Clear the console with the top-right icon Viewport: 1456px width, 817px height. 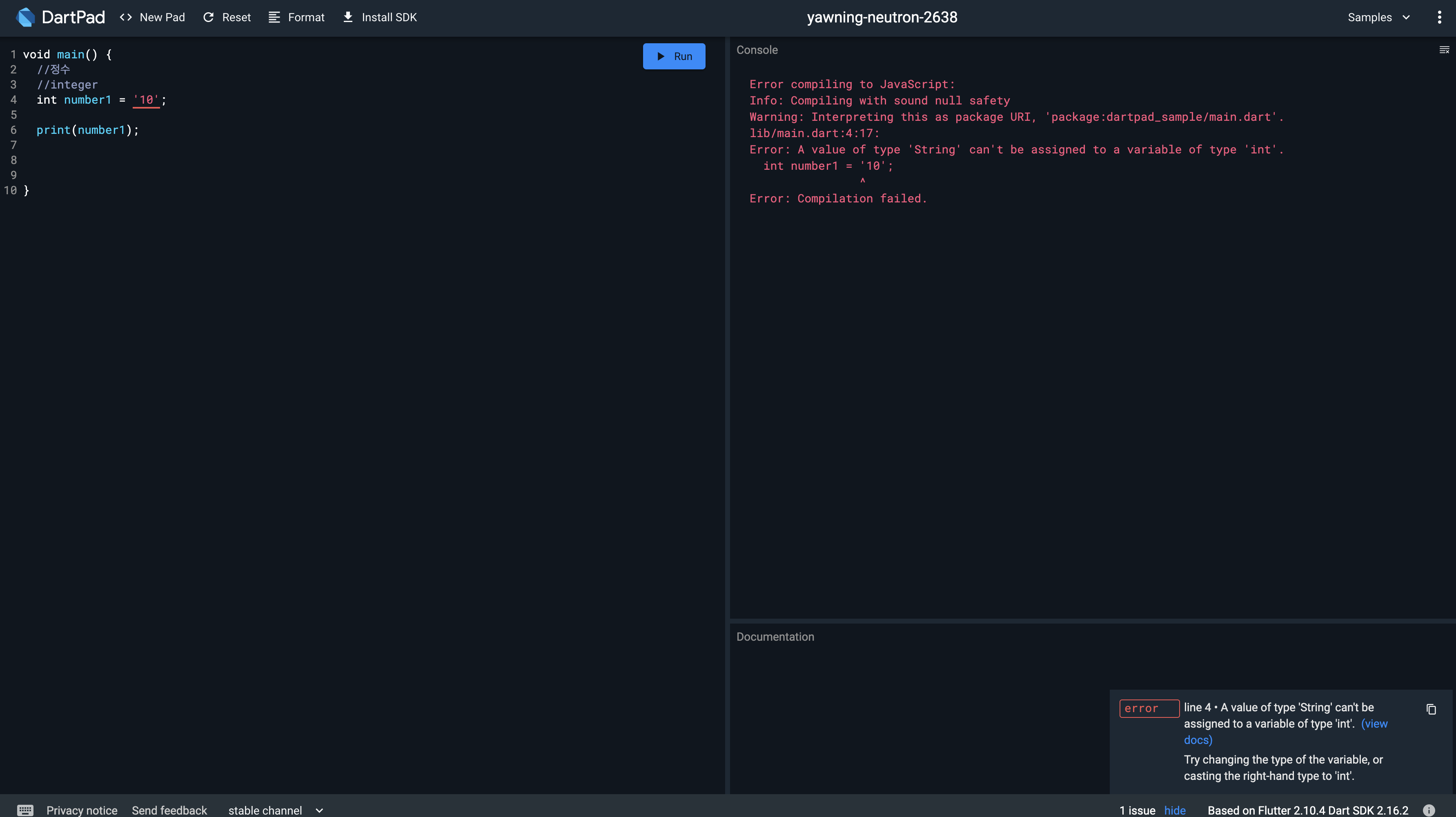pyautogui.click(x=1444, y=50)
